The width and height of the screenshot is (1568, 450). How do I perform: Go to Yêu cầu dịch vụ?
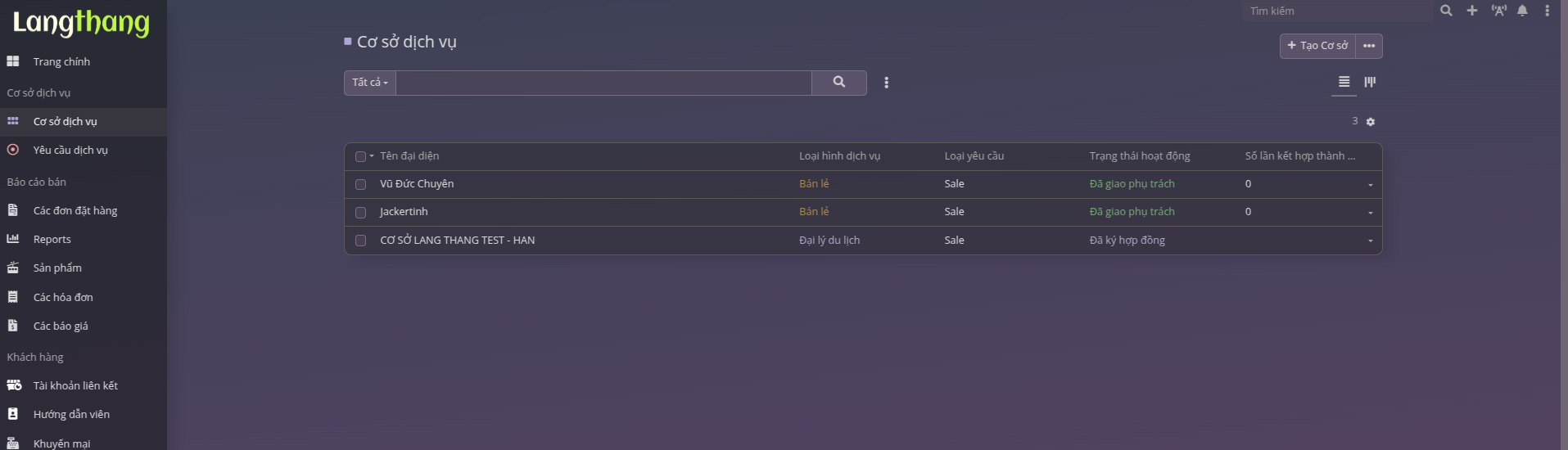(x=70, y=151)
